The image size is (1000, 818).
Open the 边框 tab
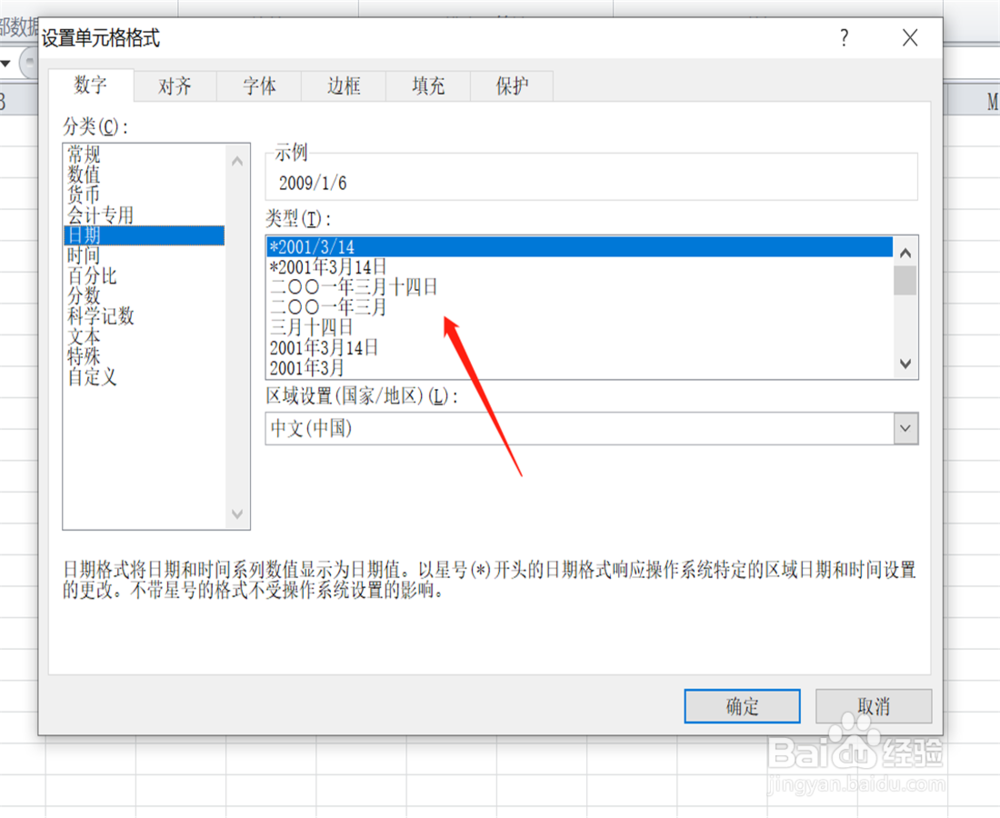(x=344, y=86)
